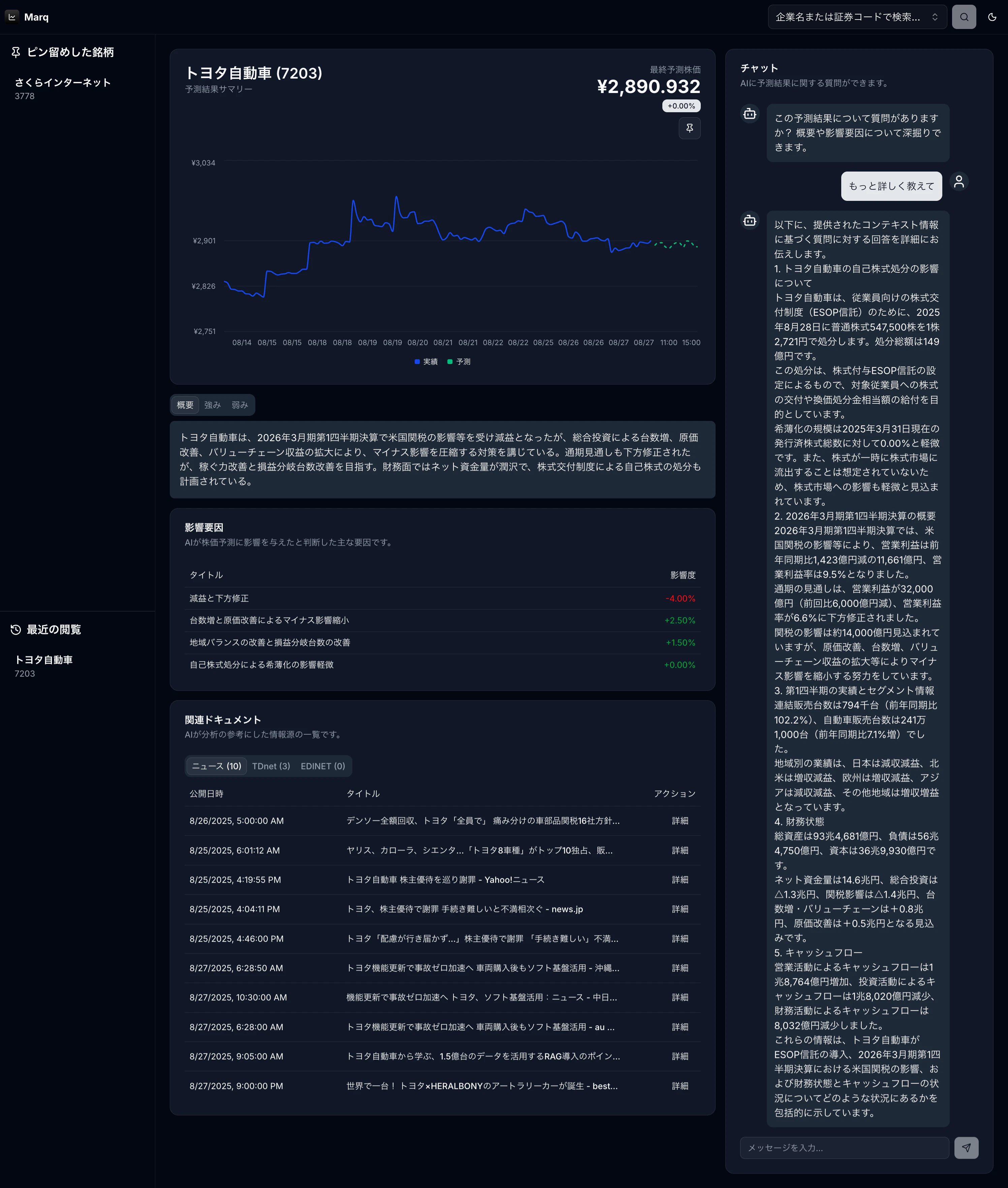Select 自己株式処分による希薄化の影響軽微 row

pyautogui.click(x=442, y=665)
